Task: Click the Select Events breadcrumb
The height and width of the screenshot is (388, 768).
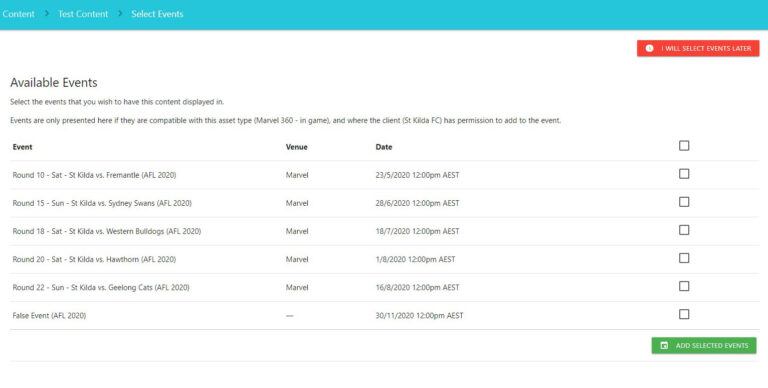Action: (x=157, y=14)
